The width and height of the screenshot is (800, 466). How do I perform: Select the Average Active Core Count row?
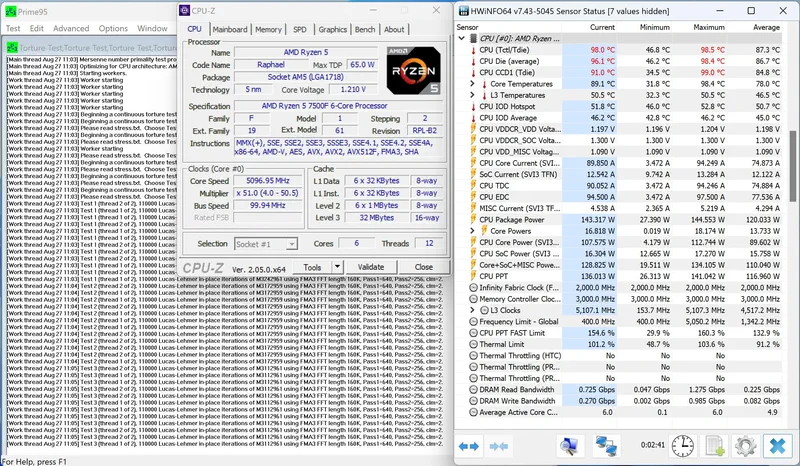pos(618,412)
